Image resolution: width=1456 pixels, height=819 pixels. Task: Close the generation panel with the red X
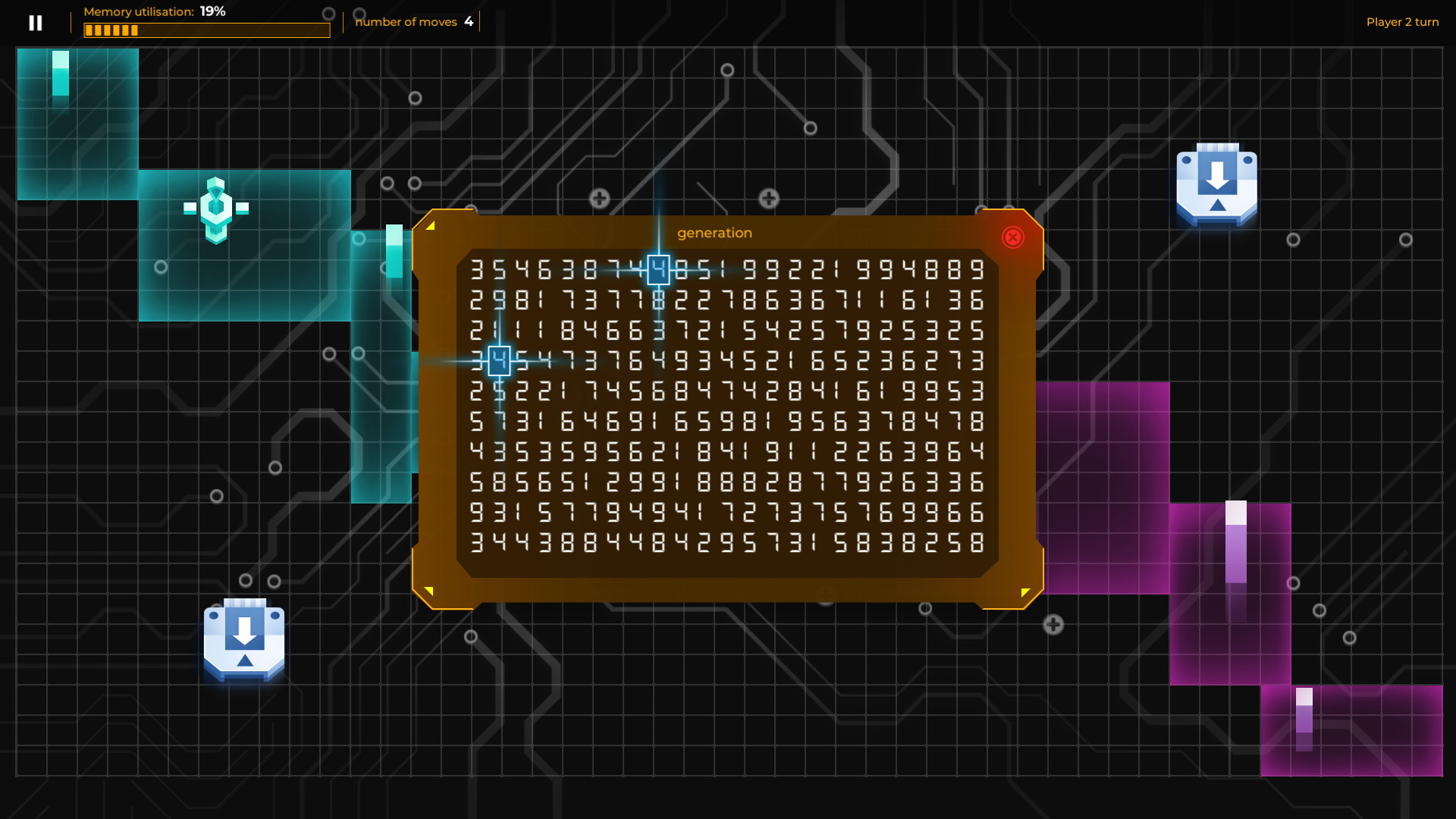click(x=1012, y=237)
